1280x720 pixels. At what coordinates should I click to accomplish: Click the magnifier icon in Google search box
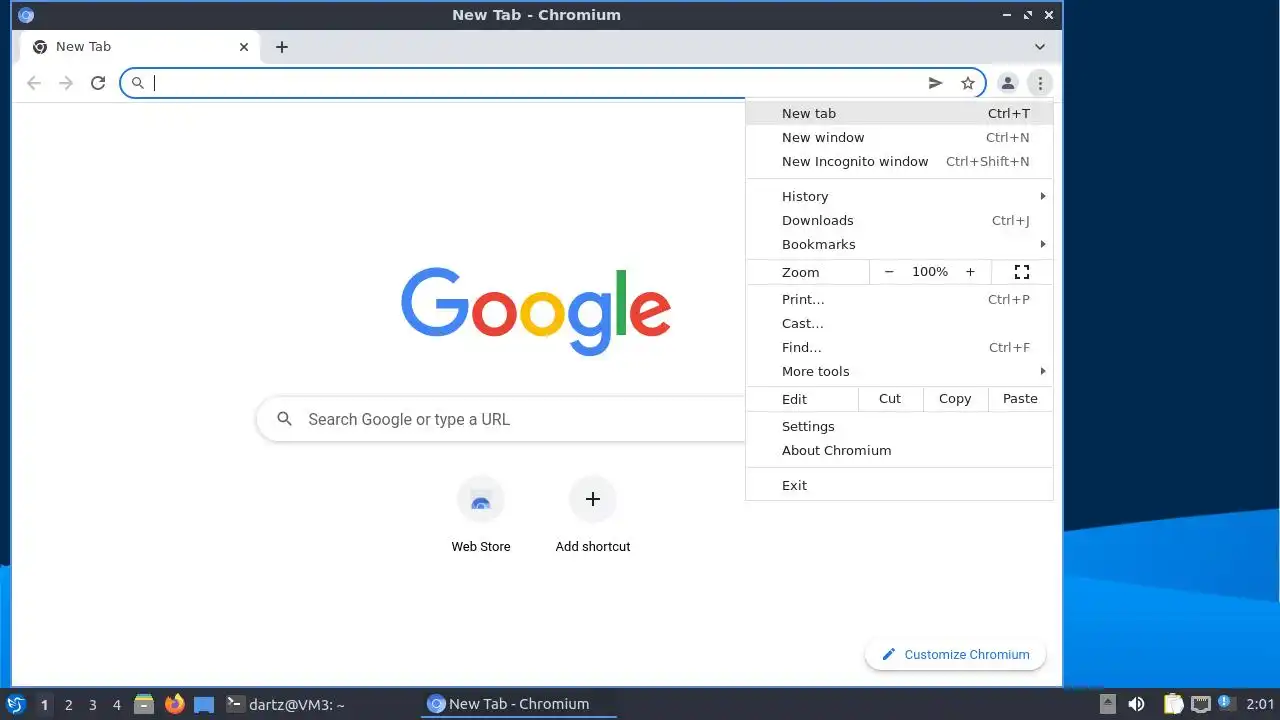tap(285, 419)
